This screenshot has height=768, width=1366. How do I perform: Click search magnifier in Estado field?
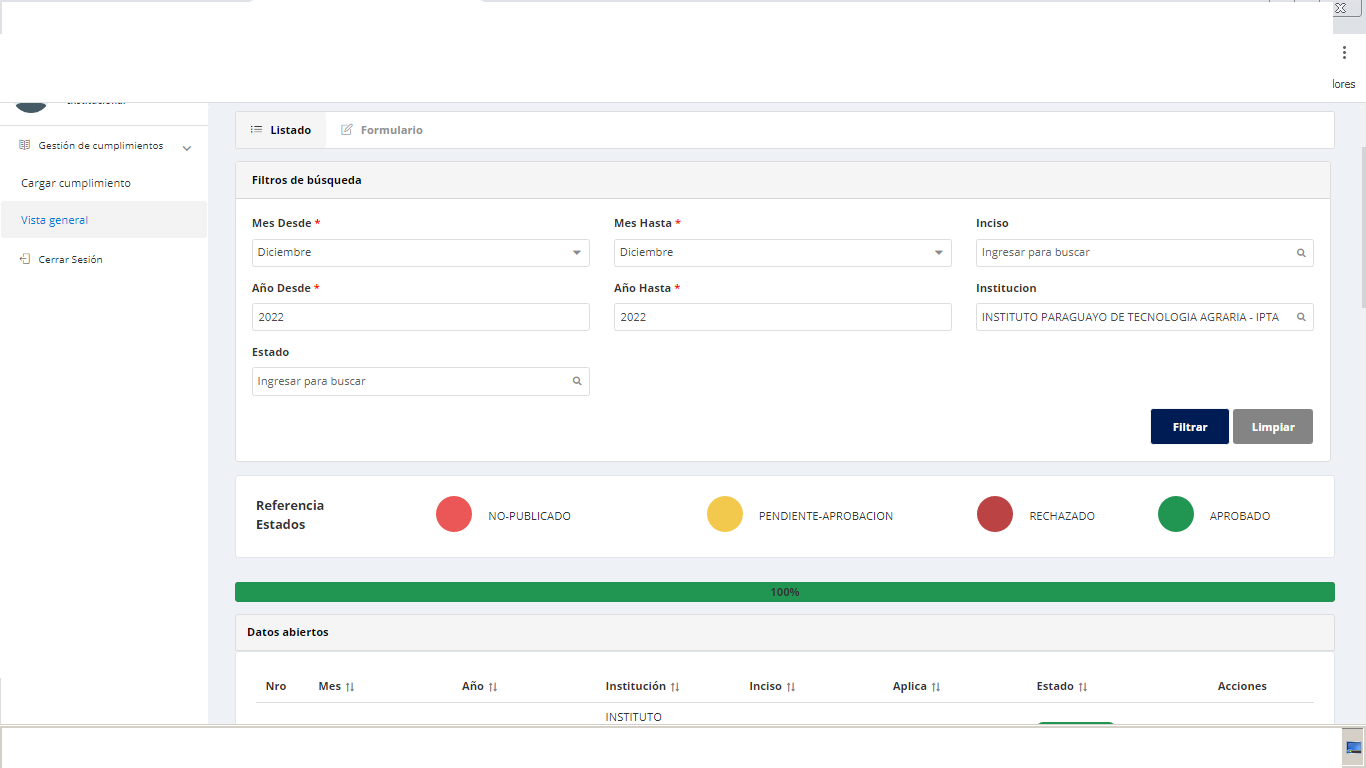click(x=577, y=381)
